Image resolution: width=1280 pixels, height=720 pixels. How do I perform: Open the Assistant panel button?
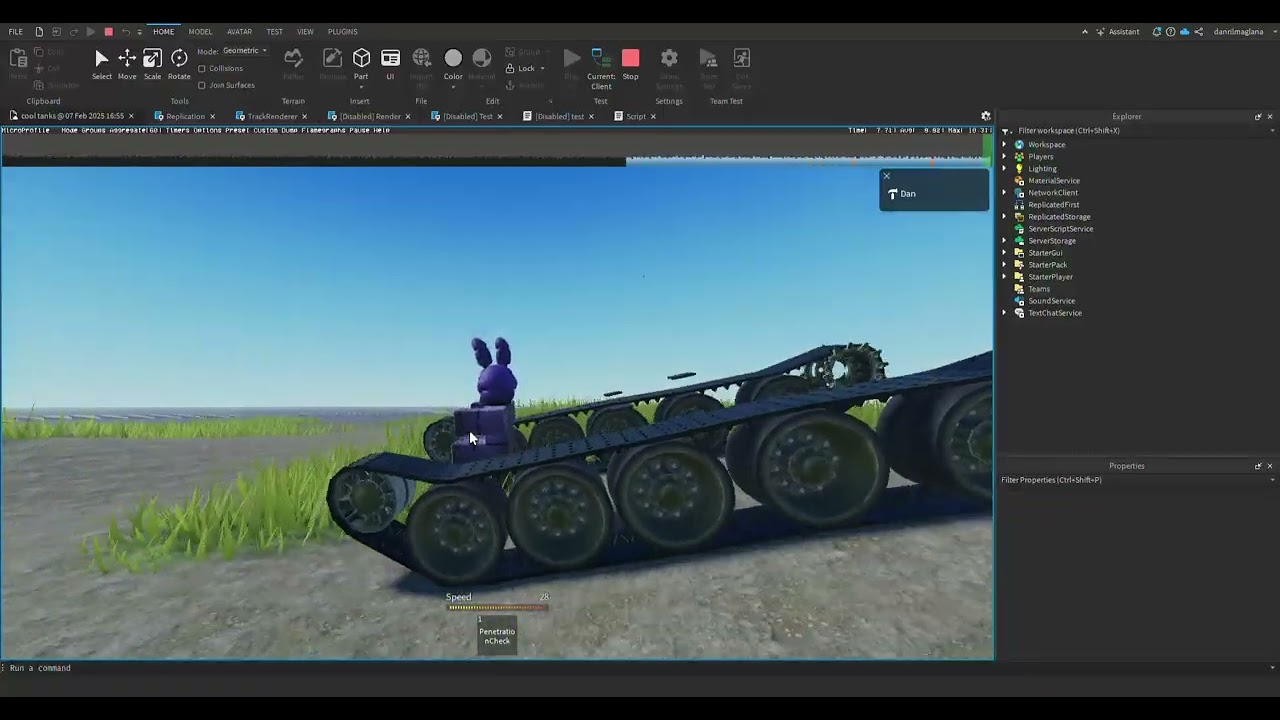tap(1117, 32)
